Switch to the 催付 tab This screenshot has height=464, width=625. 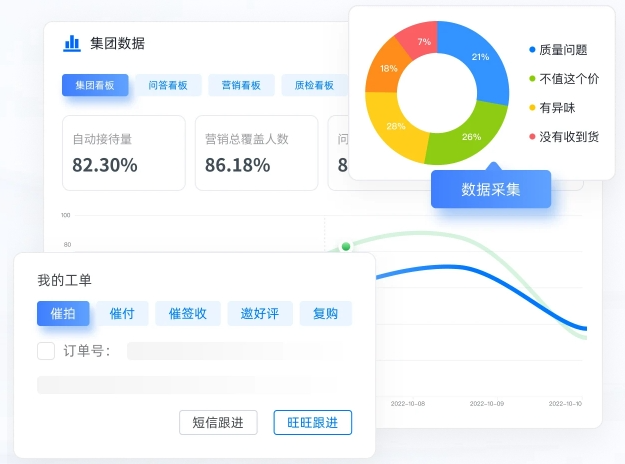pyautogui.click(x=122, y=313)
